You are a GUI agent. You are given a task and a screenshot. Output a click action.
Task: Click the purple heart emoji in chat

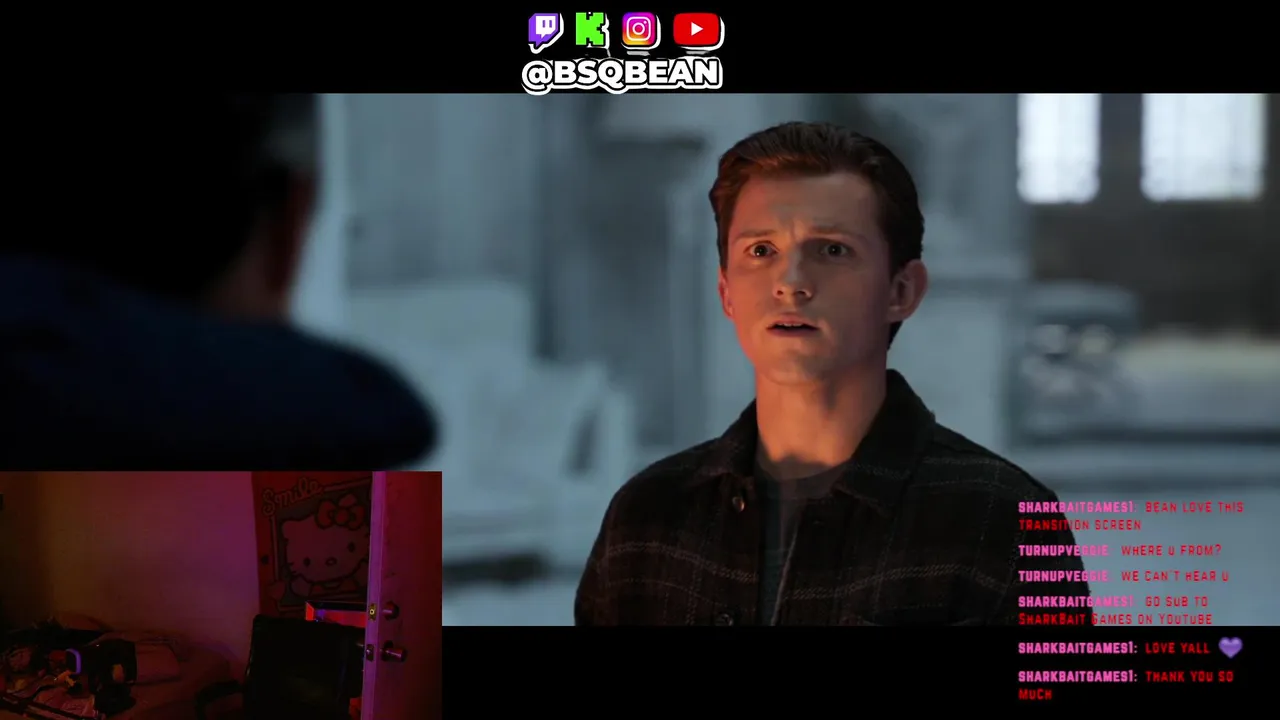point(1230,648)
